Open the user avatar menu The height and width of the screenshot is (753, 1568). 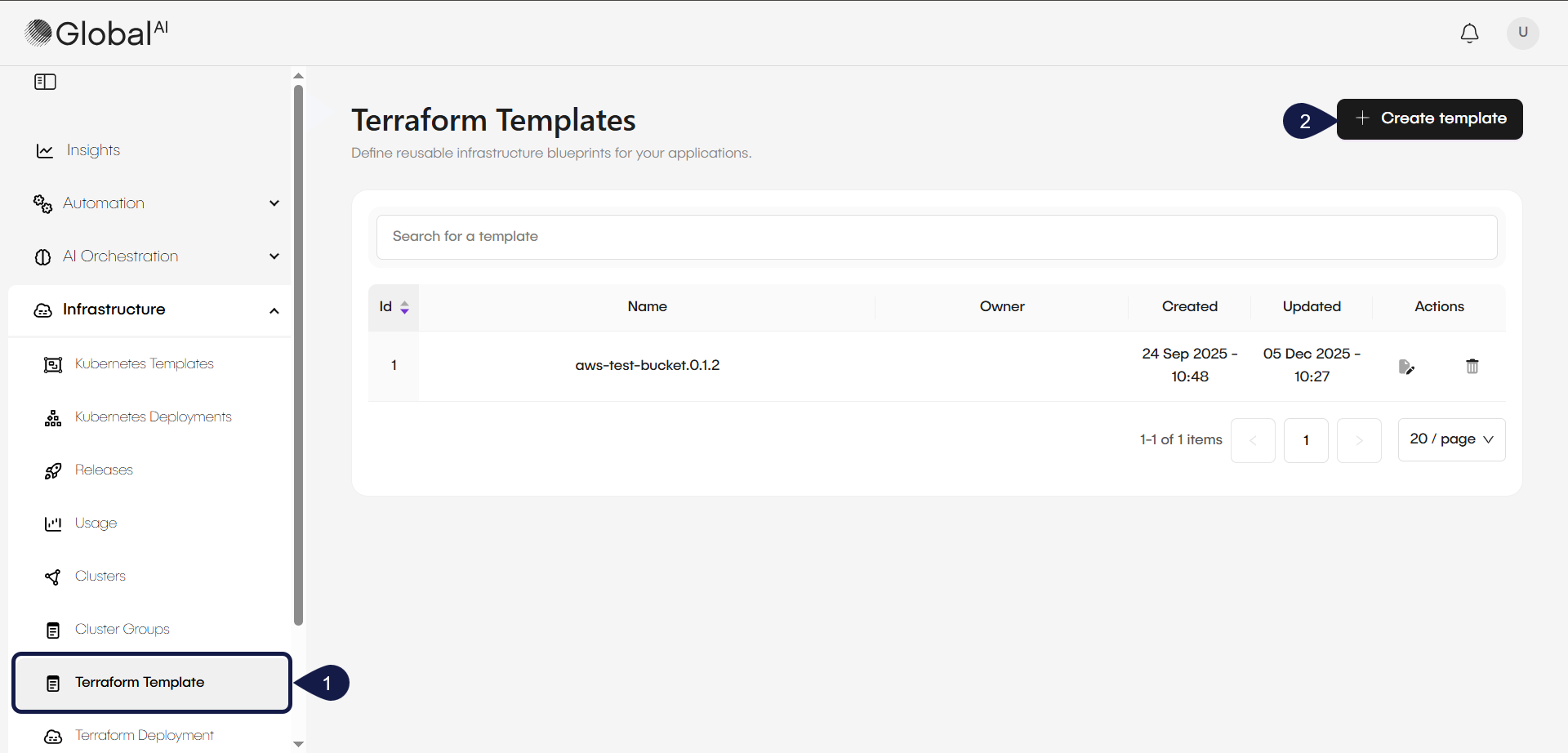pyautogui.click(x=1522, y=33)
